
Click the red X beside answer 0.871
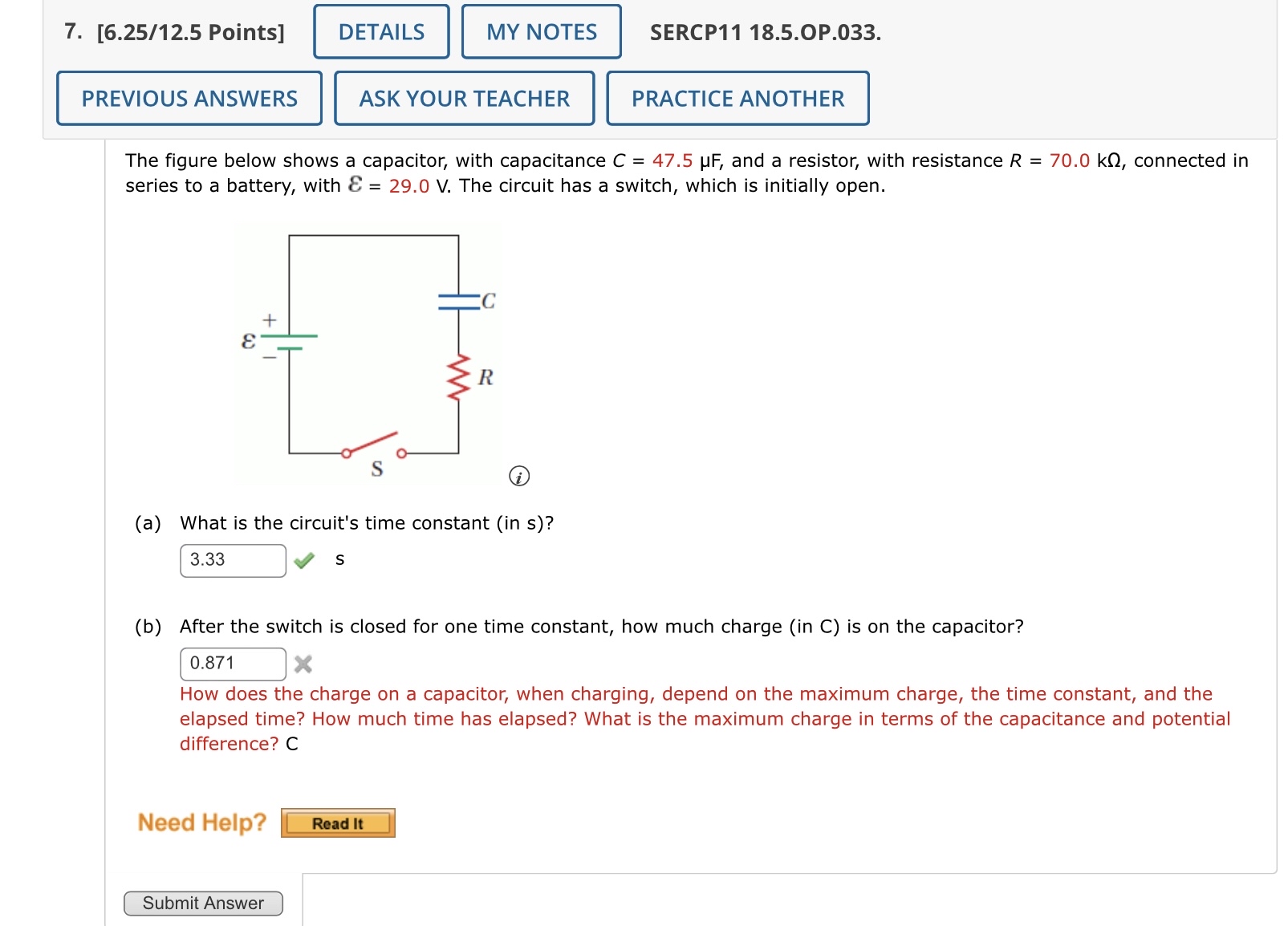(303, 664)
